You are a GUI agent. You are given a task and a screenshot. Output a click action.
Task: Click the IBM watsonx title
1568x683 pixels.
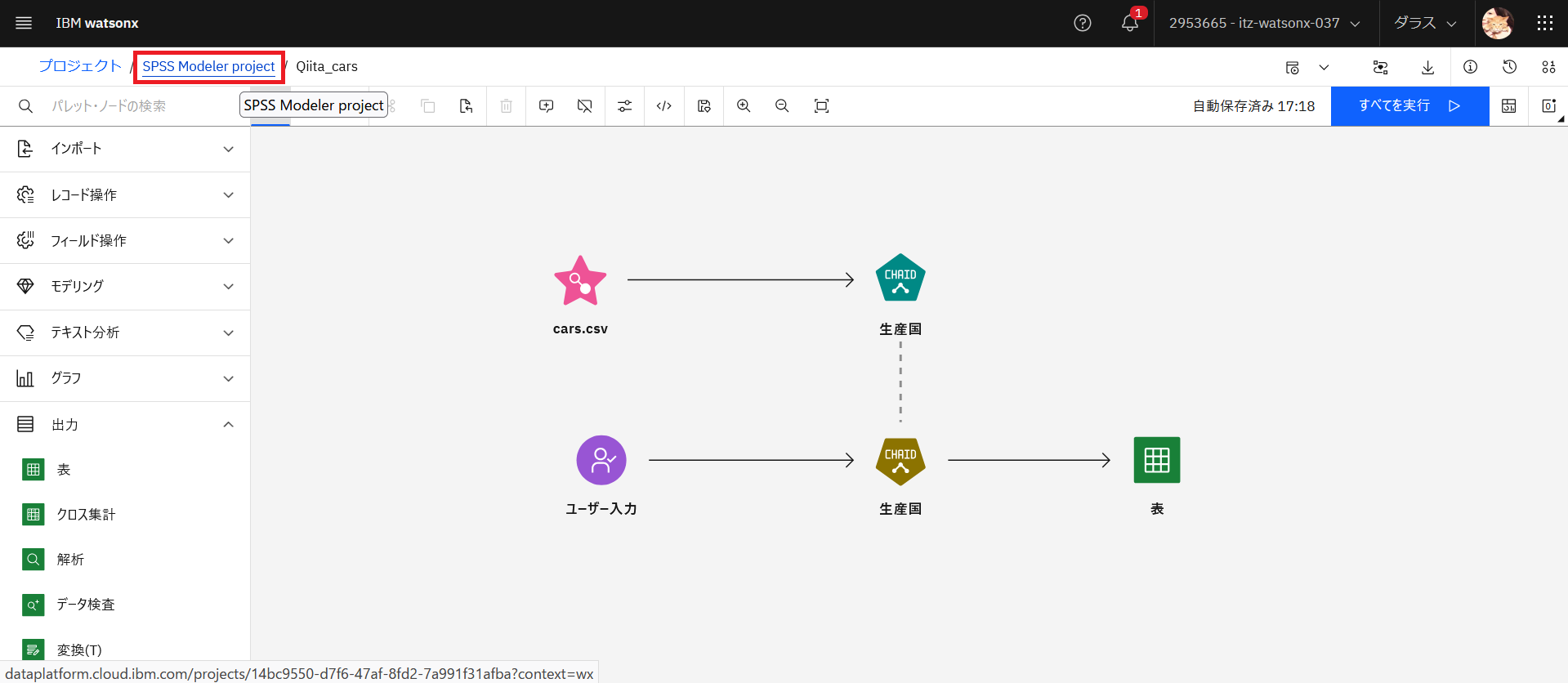click(x=97, y=23)
